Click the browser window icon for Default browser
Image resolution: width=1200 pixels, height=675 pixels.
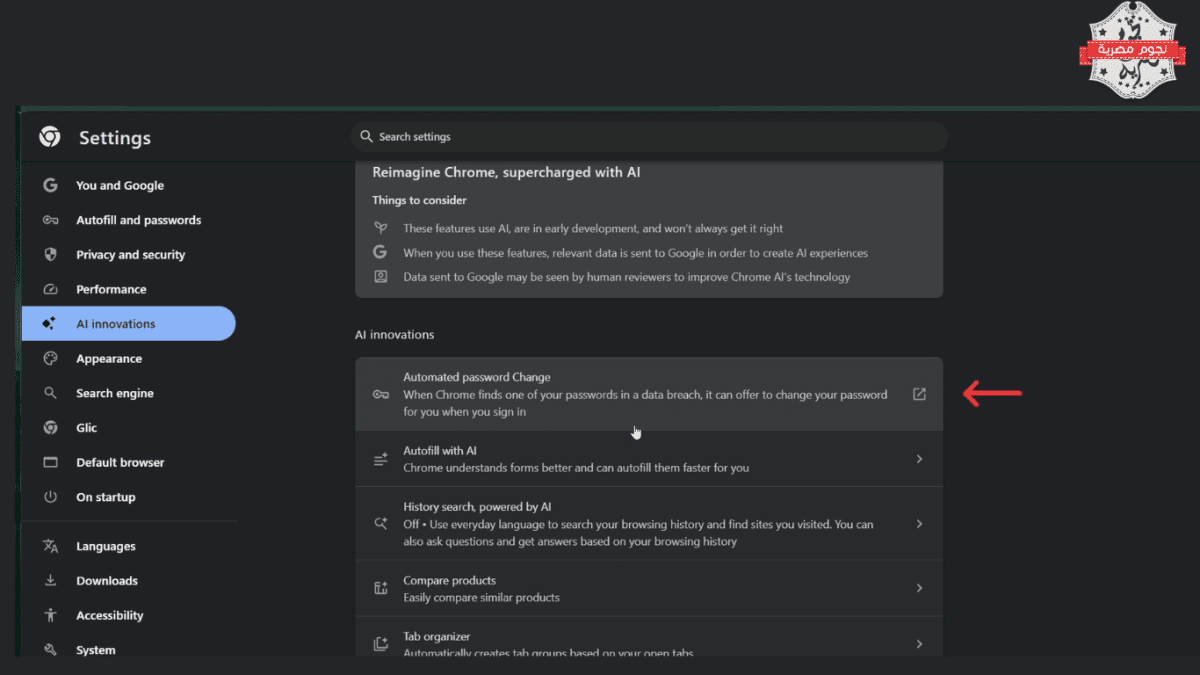[50, 462]
